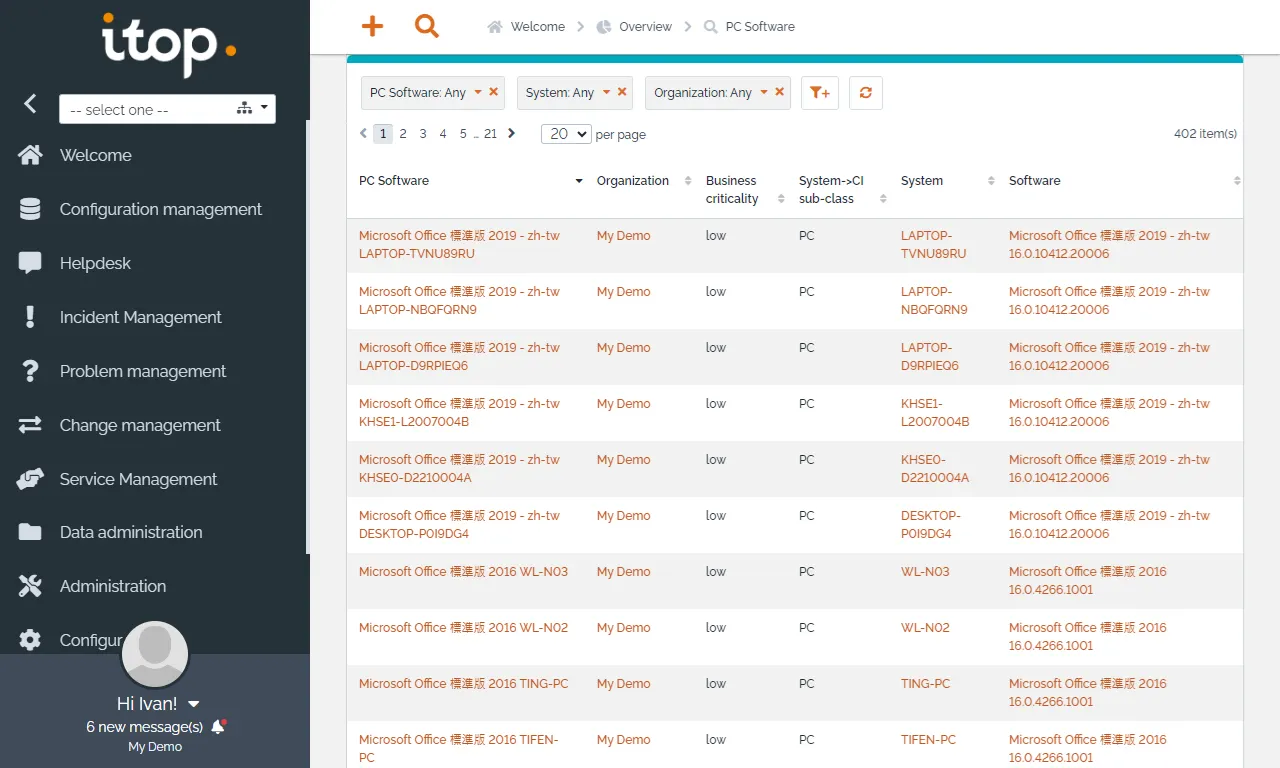1280x768 pixels.
Task: Open PC Software entry Microsoft Office 2016 TIFEN-PC
Action: pyautogui.click(x=459, y=749)
